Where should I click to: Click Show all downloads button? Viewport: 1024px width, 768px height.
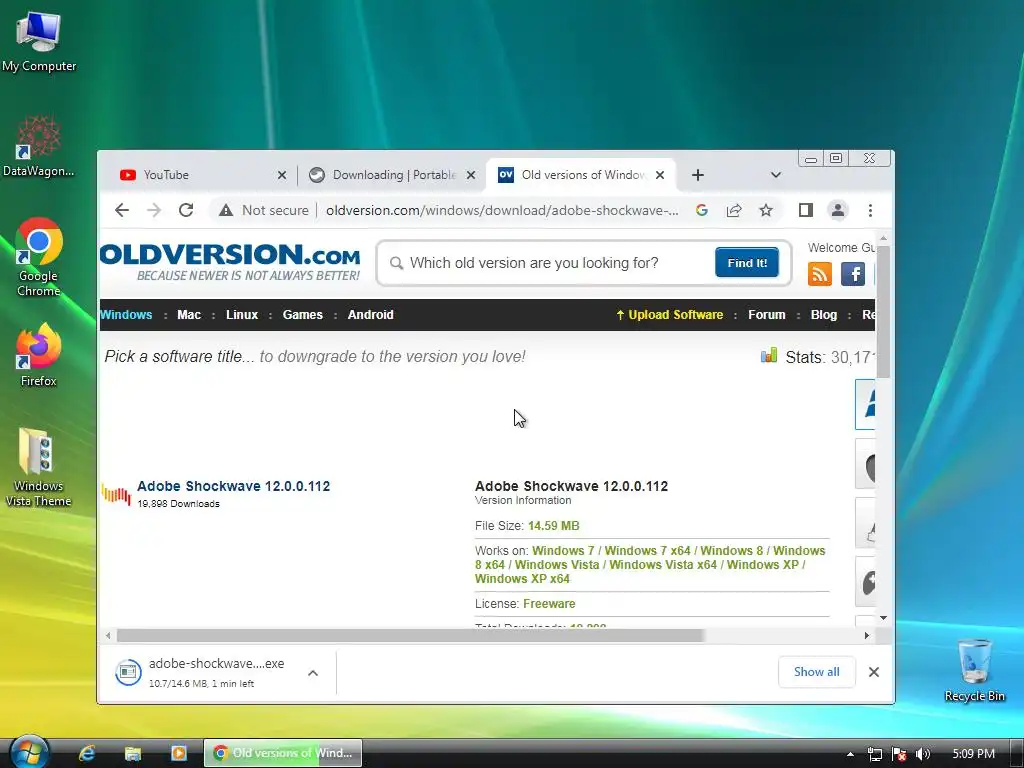pyautogui.click(x=816, y=672)
